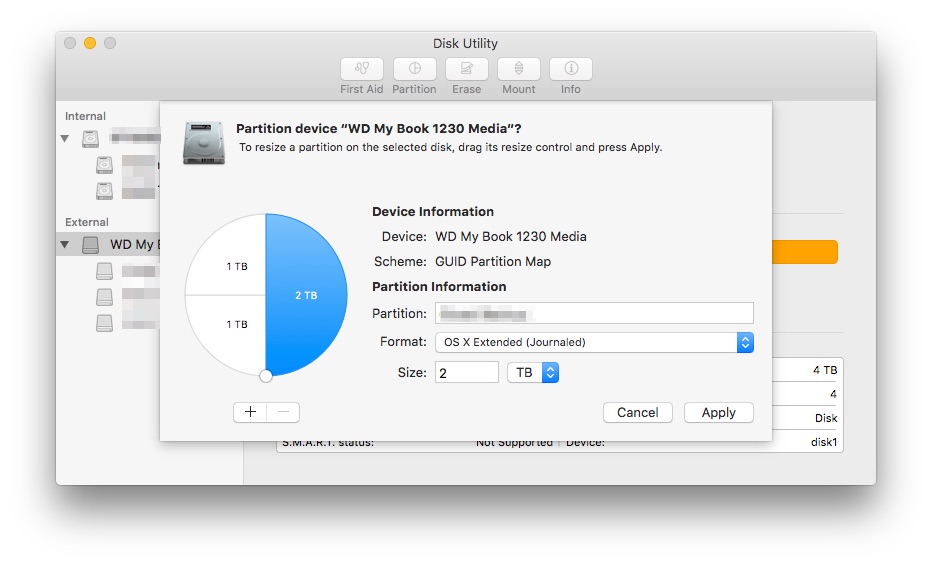Open the TB size unit dropdown
The image size is (932, 565).
coord(533,373)
